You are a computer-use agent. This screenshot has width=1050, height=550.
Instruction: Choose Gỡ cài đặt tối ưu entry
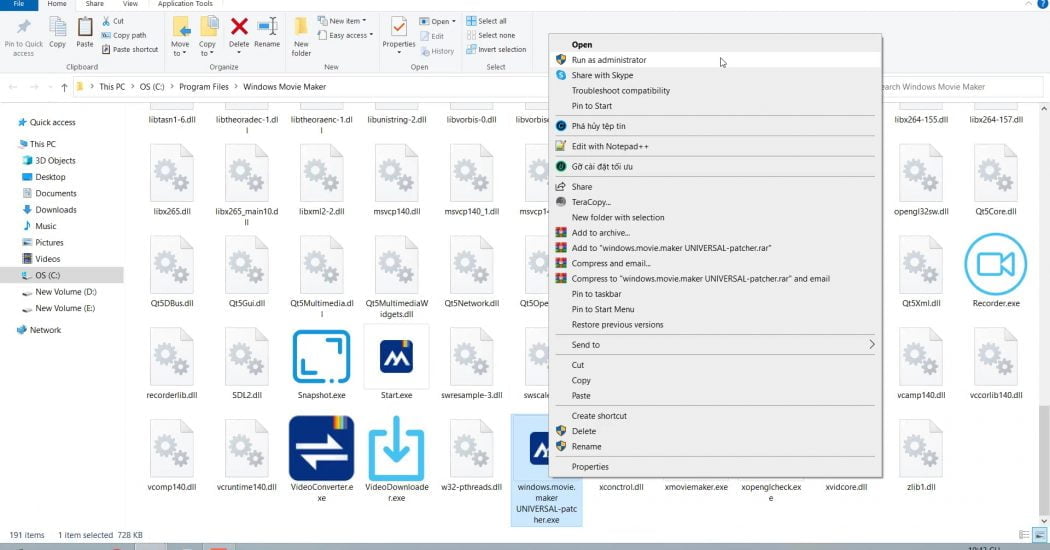[715, 167]
